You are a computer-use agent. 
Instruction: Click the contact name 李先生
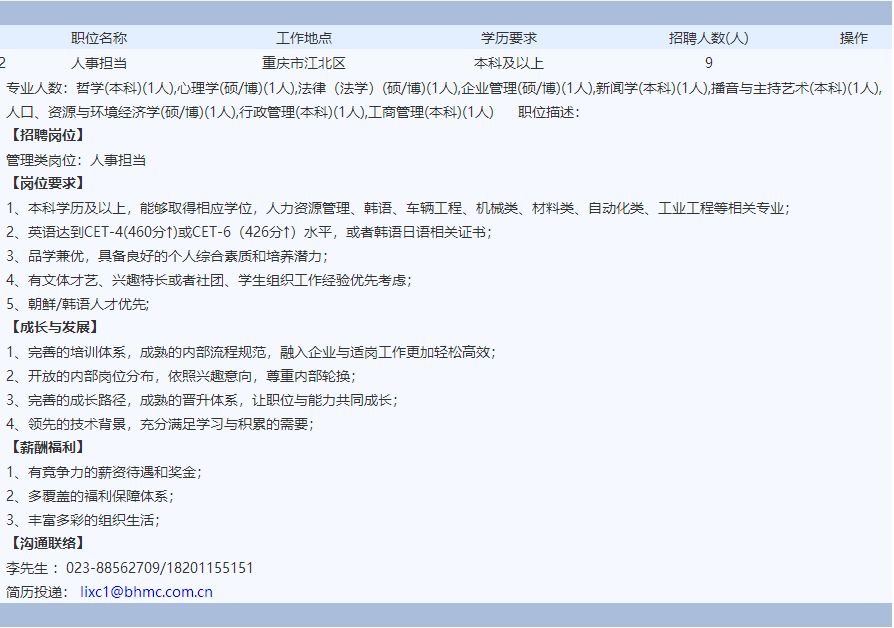[25, 566]
